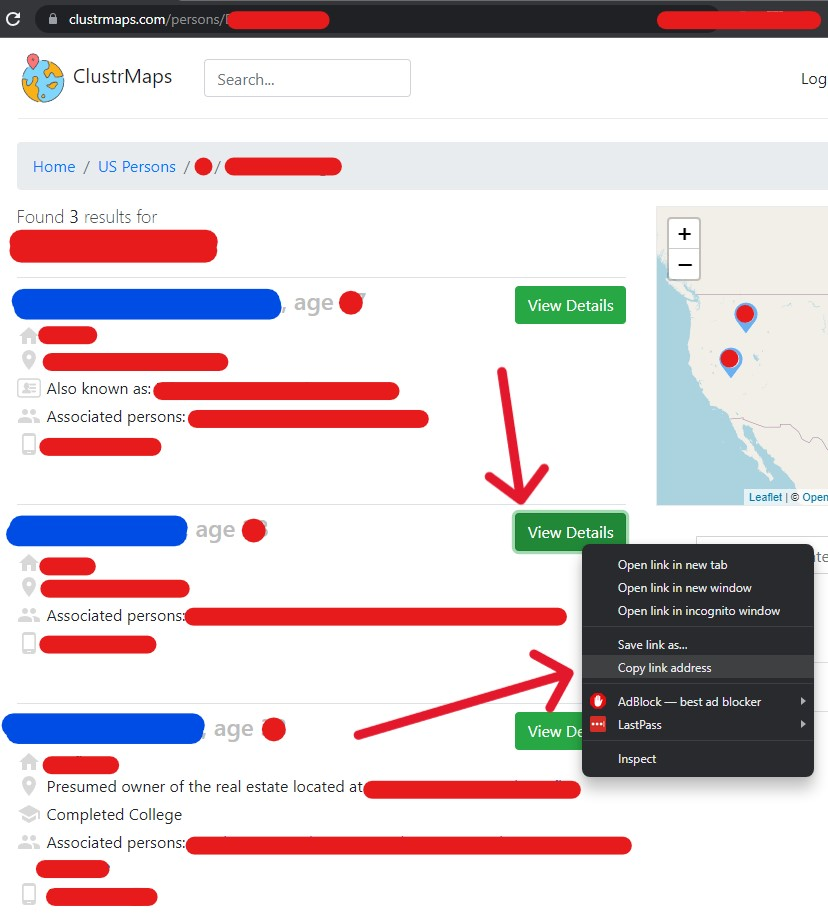Click the ClustrMaps globe logo
828x917 pixels.
click(42, 79)
